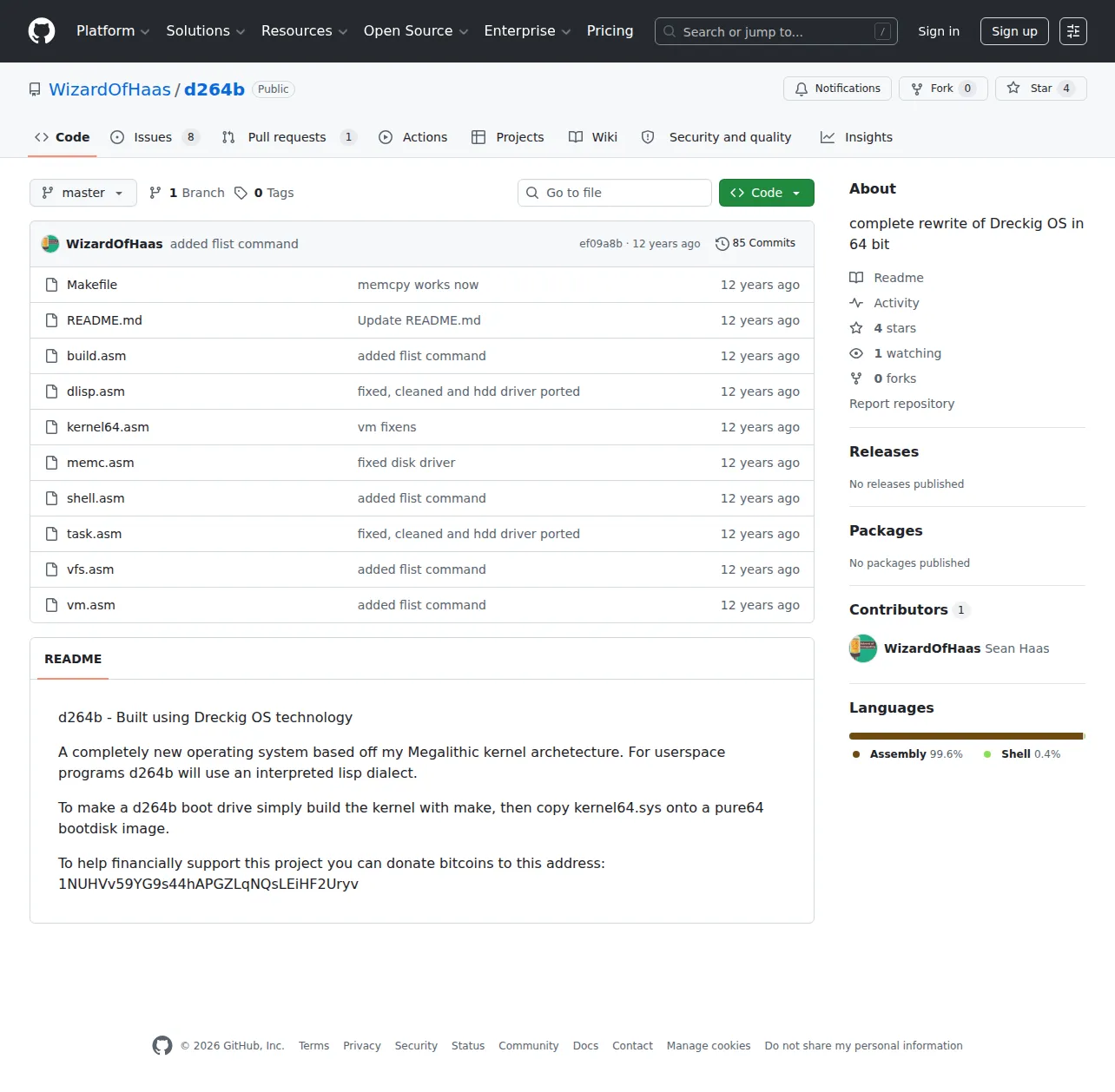Screen dimensions: 1115x1092
Task: Open the Releases heading link
Action: tap(884, 451)
